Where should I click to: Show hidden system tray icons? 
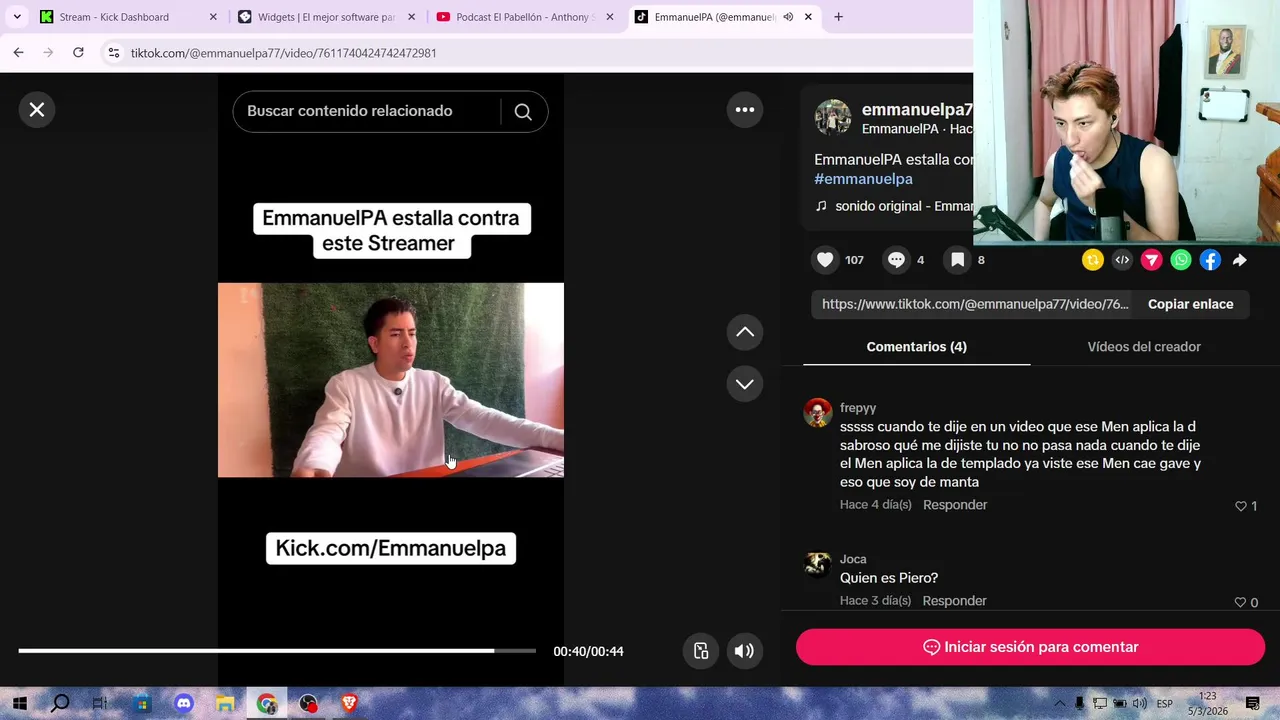click(1062, 704)
